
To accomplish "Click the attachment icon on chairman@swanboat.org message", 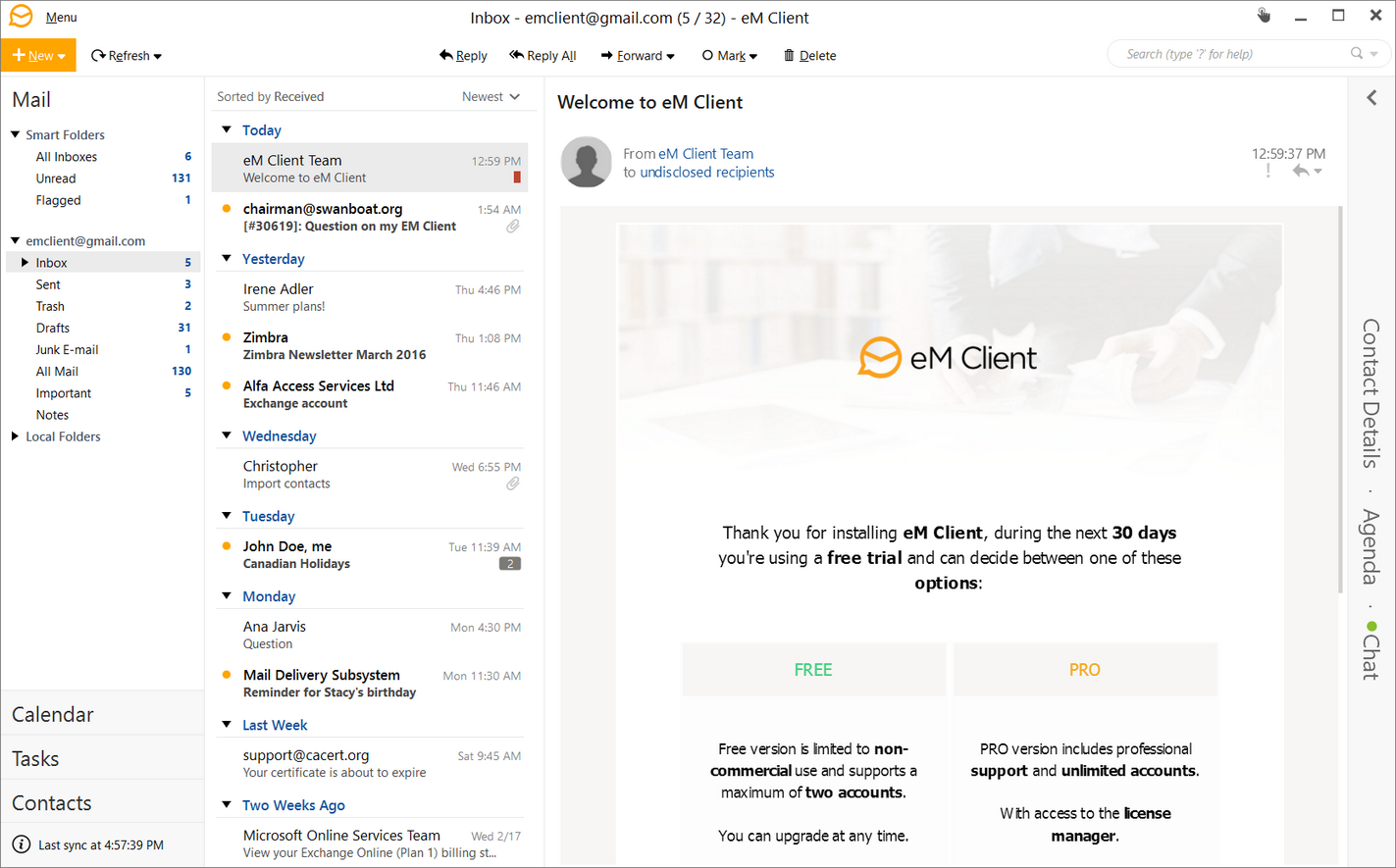I will (513, 227).
